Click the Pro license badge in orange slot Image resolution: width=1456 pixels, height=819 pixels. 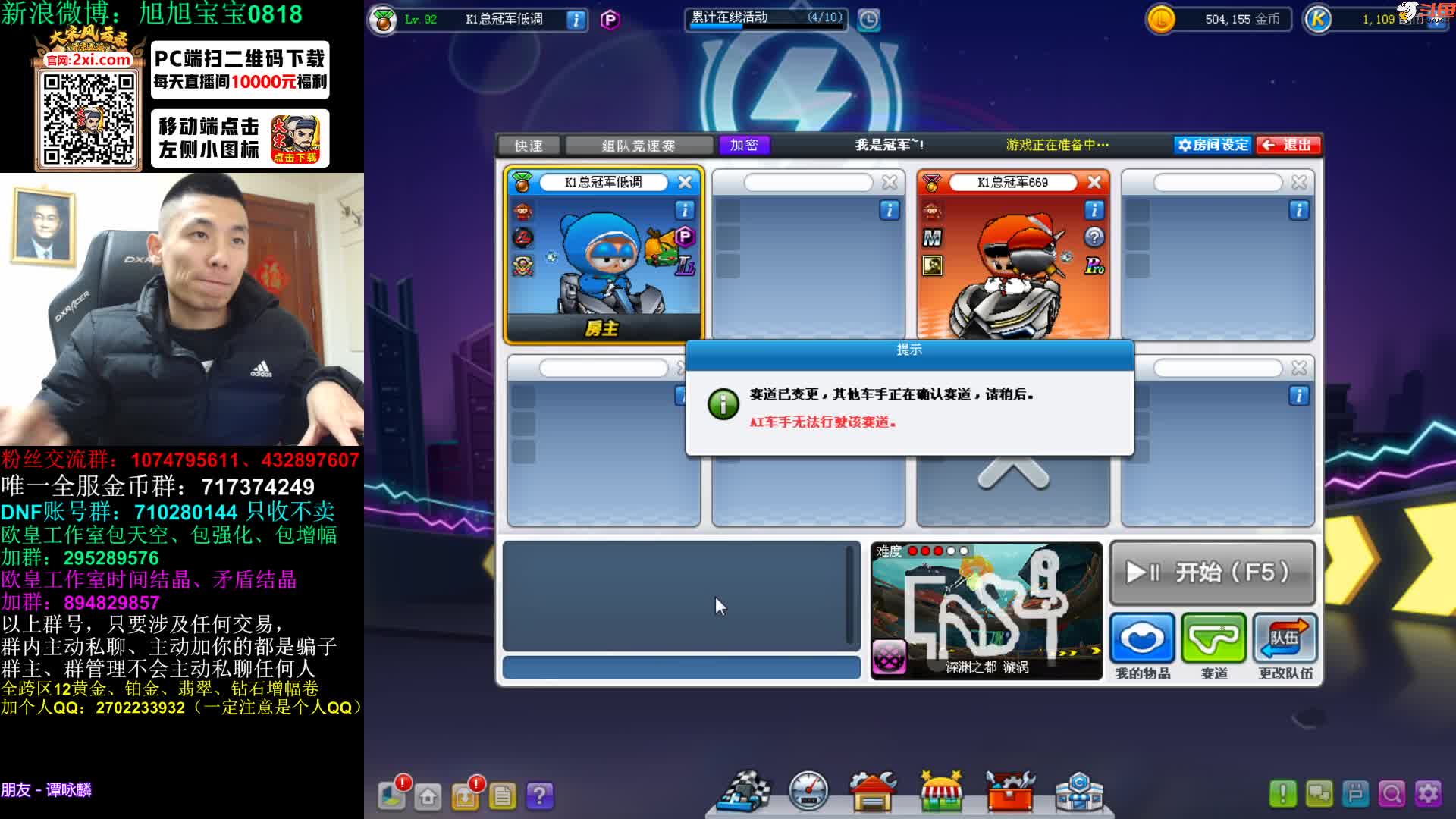click(x=1094, y=265)
